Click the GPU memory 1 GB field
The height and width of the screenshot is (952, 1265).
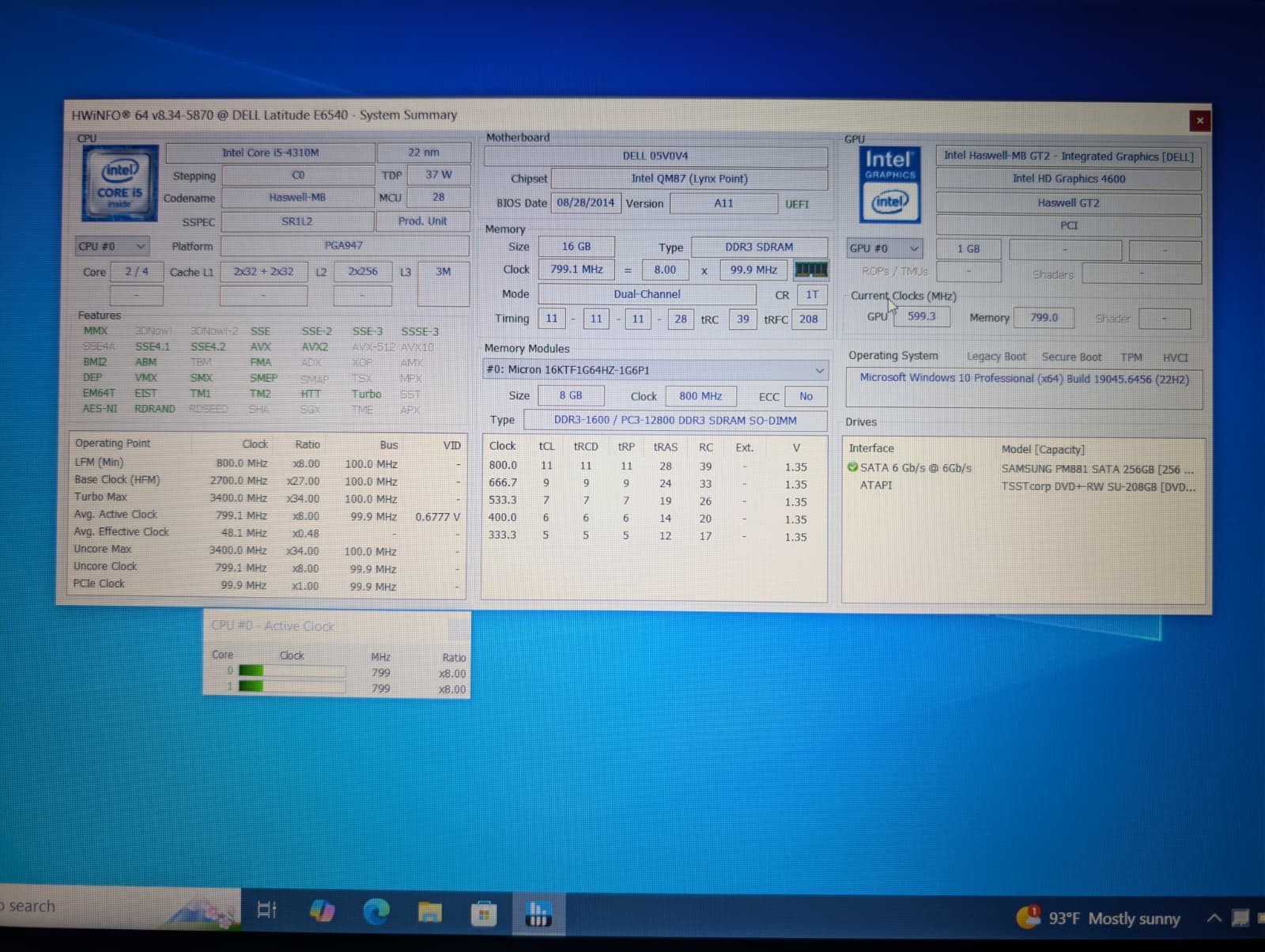point(969,248)
